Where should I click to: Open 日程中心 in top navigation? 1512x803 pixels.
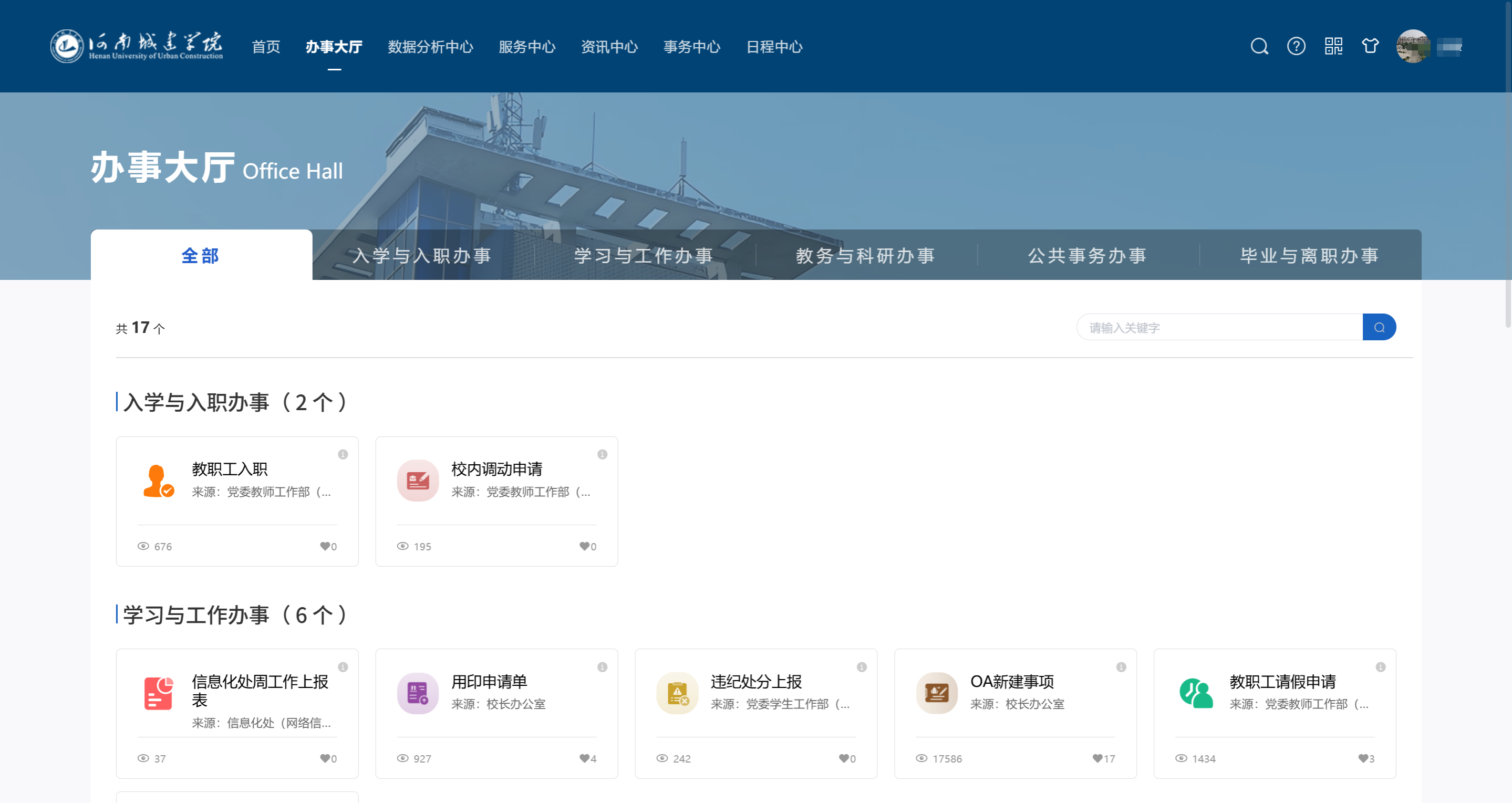[x=774, y=46]
